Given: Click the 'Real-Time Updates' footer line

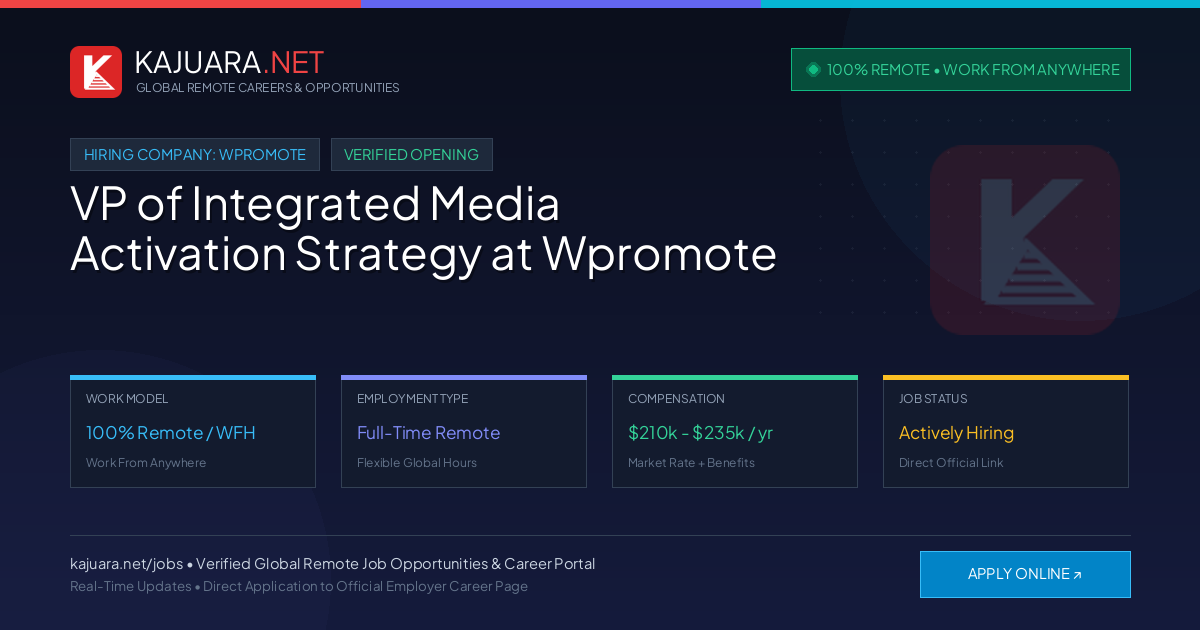Looking at the screenshot, I should coord(299,586).
